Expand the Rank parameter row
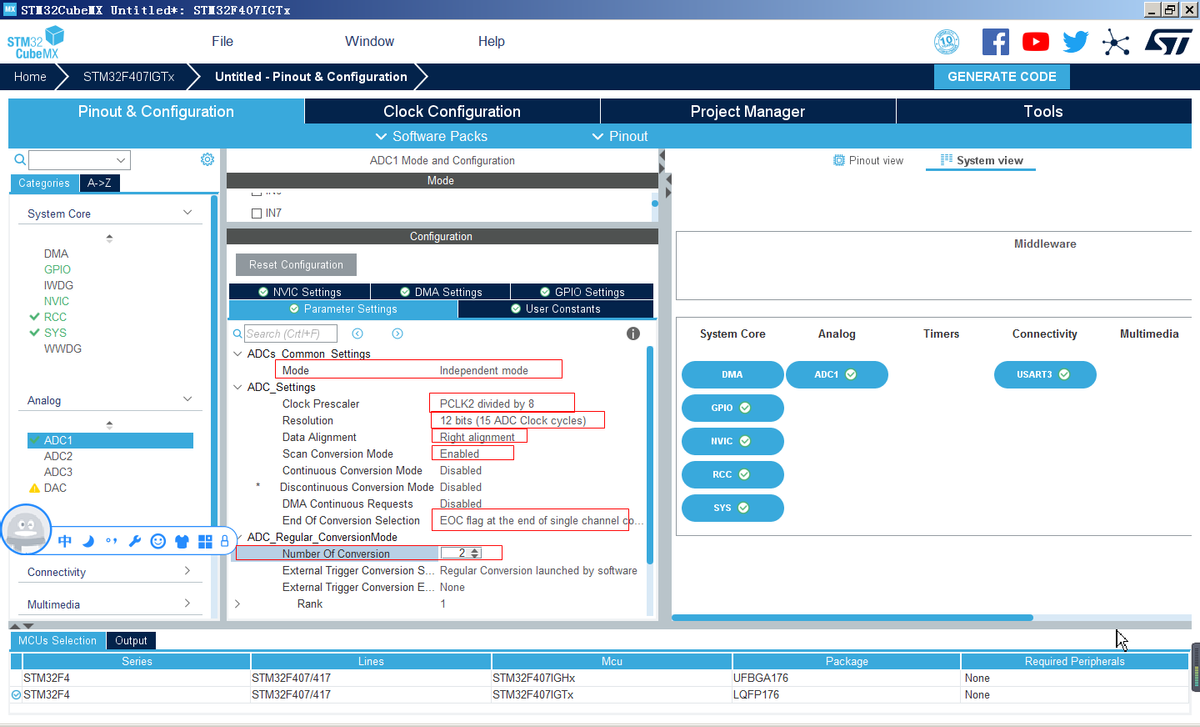Image resolution: width=1200 pixels, height=727 pixels. point(237,604)
